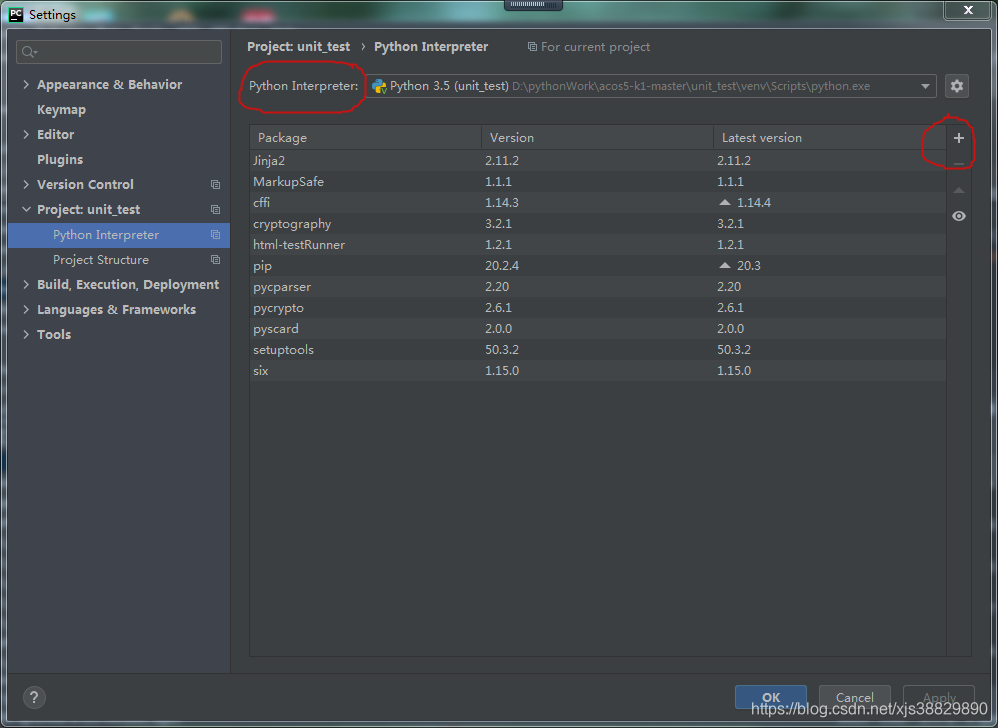Expand Build, Execution, Deployment section

click(26, 284)
